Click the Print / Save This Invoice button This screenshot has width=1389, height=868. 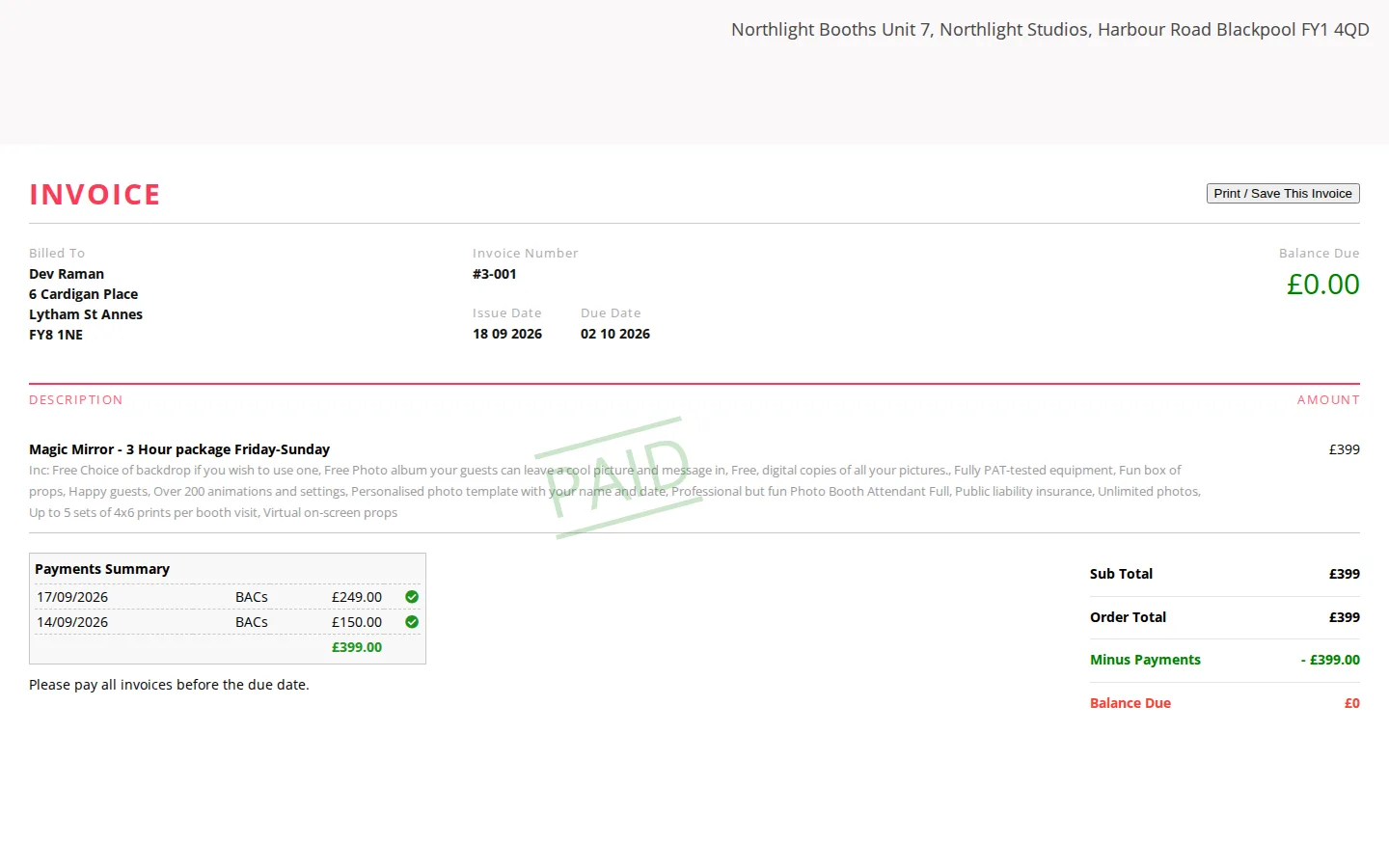[1283, 194]
